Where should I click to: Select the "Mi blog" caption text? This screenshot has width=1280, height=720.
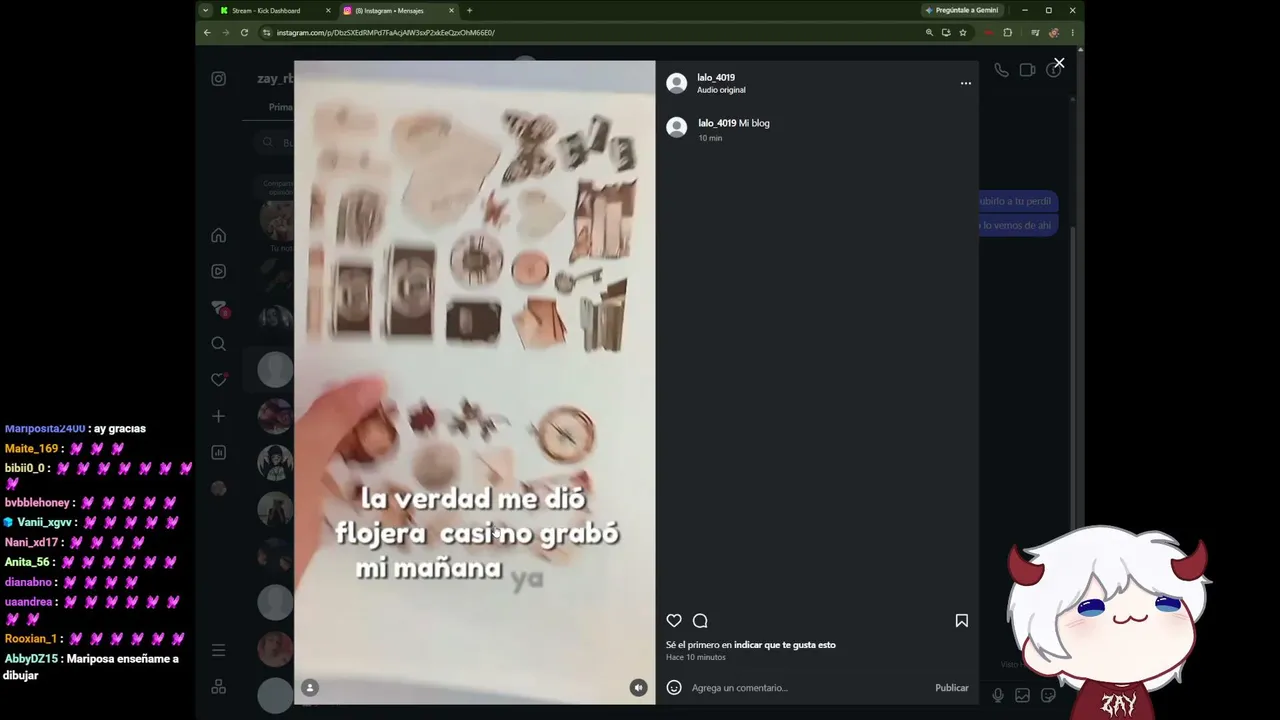(754, 123)
